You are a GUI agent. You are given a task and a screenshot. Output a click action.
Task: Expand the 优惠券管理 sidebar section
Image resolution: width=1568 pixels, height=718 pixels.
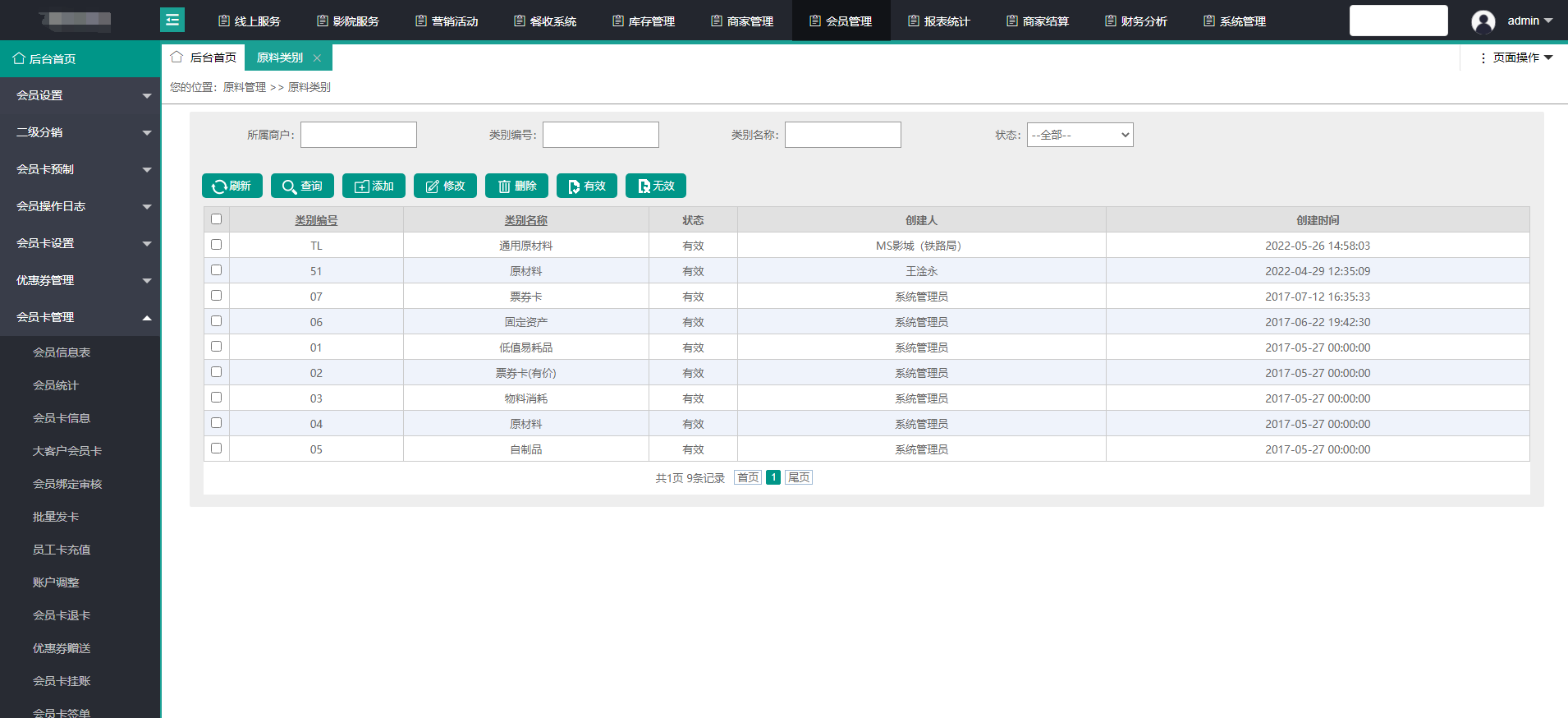80,280
